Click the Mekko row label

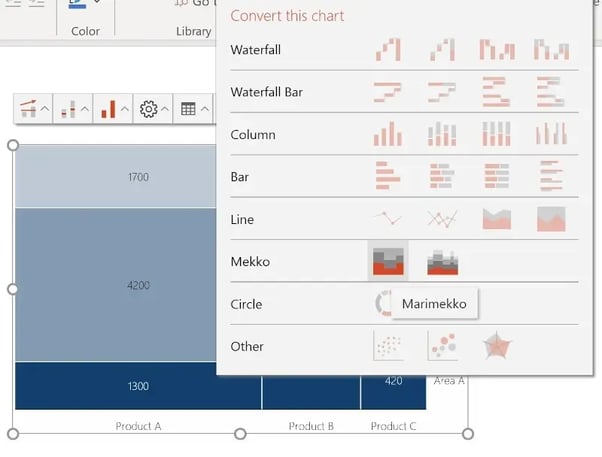coord(250,262)
